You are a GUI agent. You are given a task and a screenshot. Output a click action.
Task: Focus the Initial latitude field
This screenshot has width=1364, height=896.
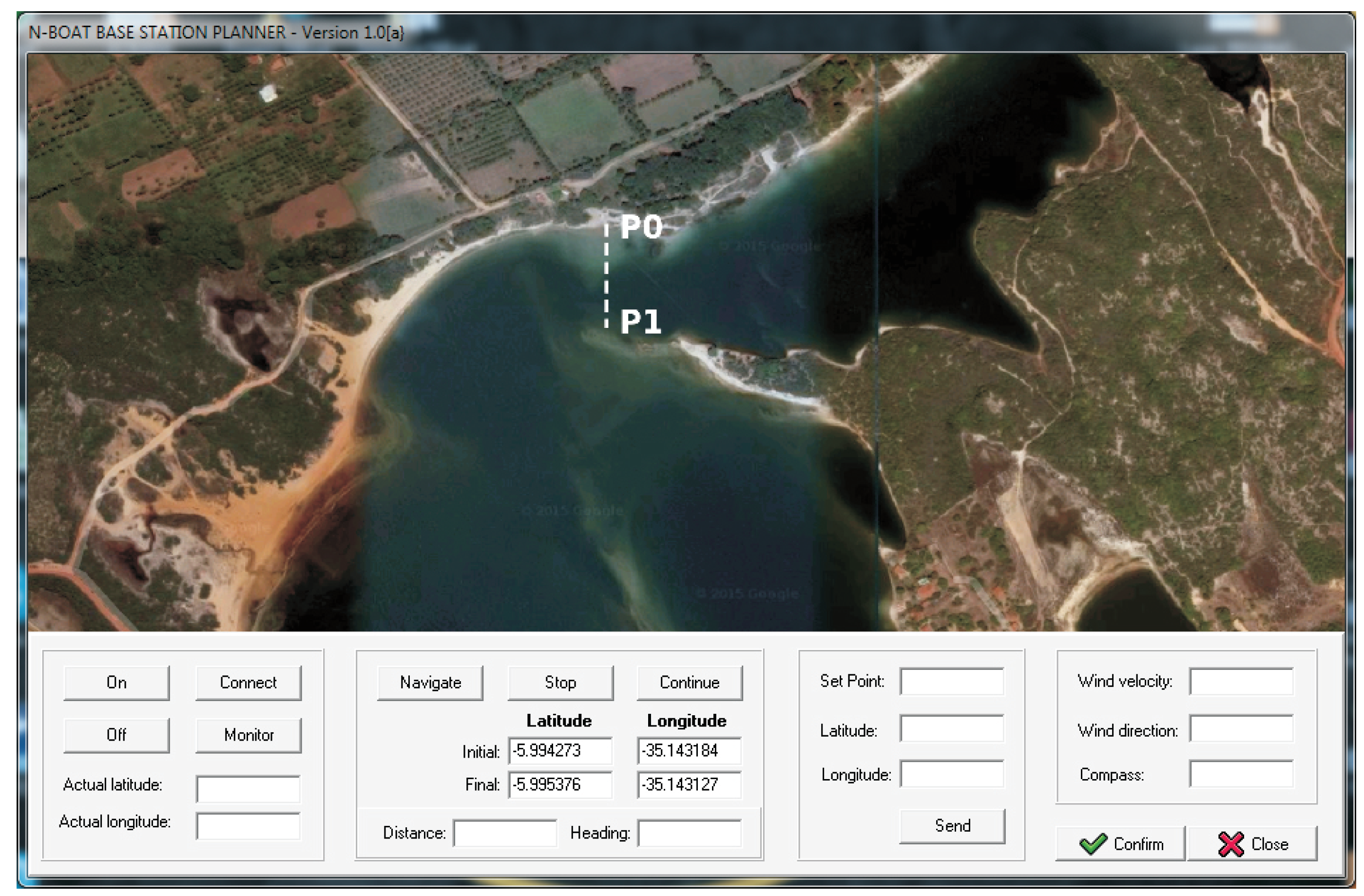(560, 751)
